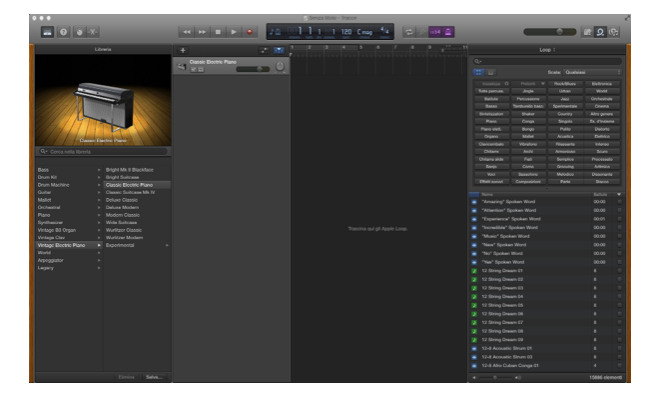Screen dimensions: 657x396
Task: Click the 4/4 time signature in LCD
Action: 384,31
